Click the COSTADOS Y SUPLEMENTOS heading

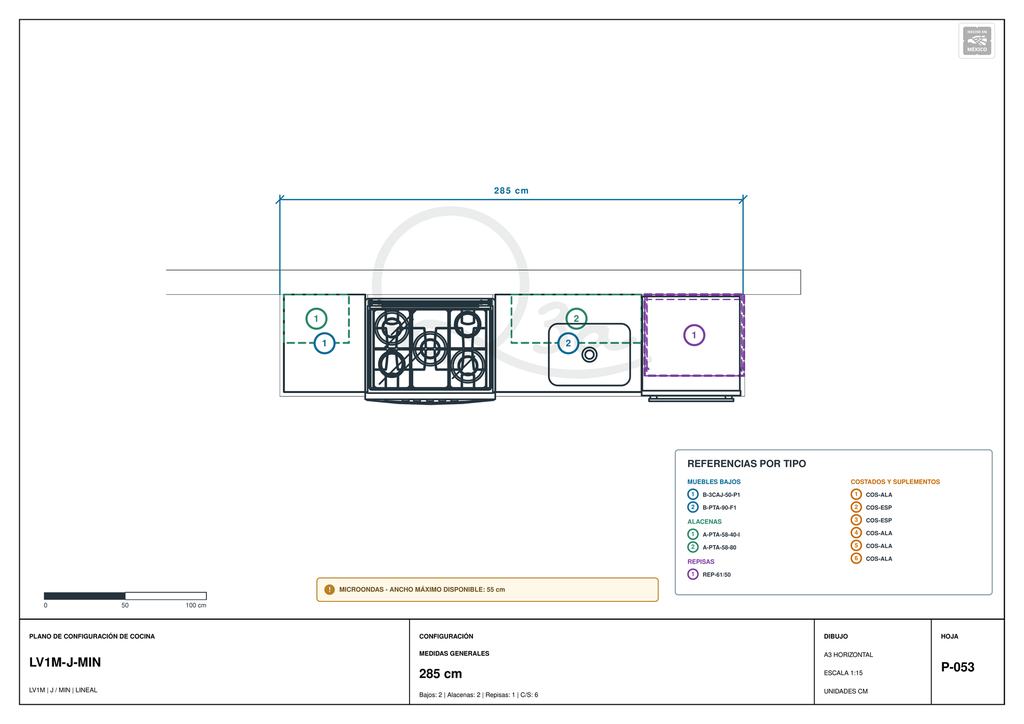[895, 482]
